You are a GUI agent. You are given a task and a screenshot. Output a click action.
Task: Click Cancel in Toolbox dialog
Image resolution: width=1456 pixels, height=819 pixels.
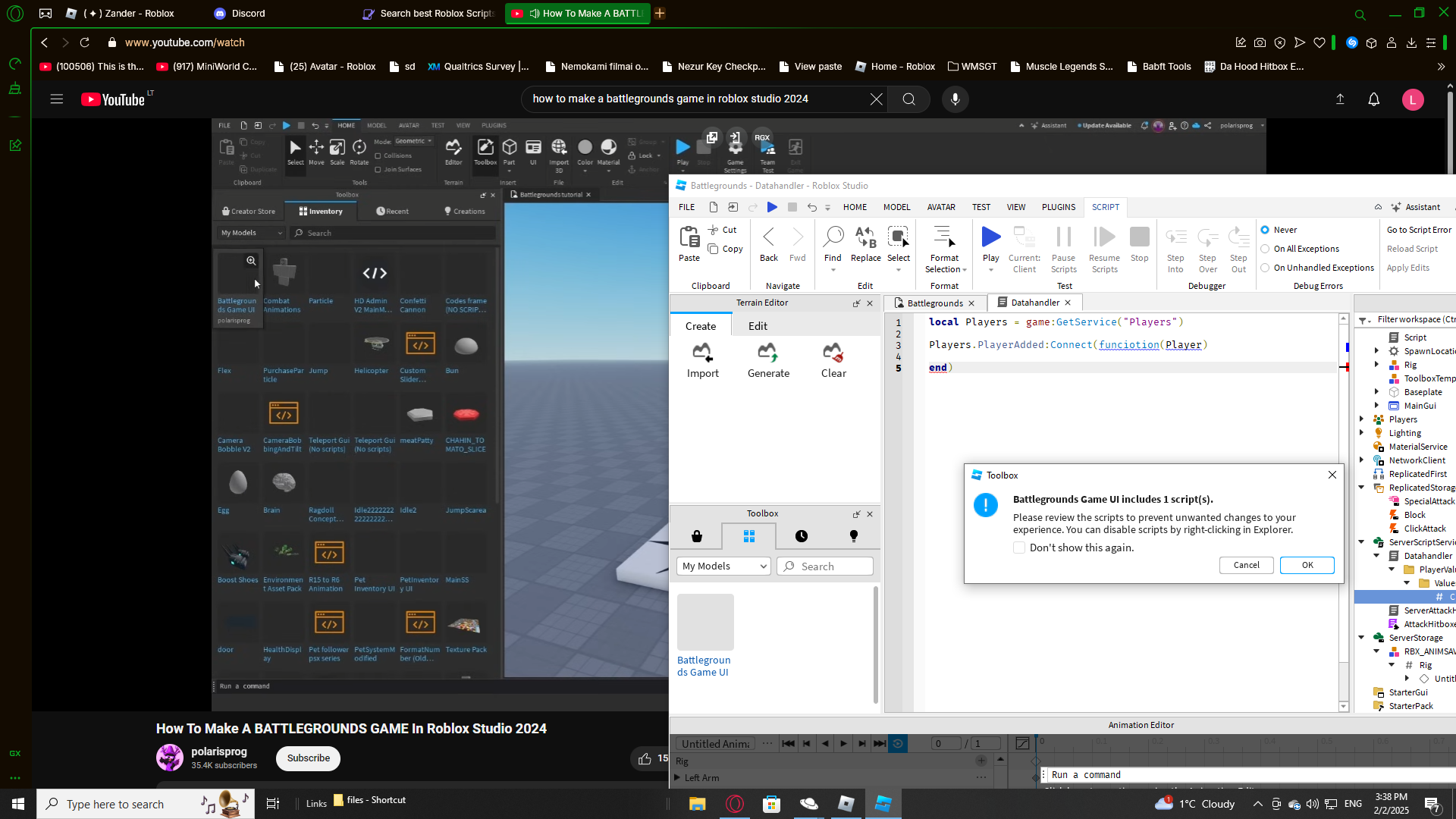(x=1246, y=565)
